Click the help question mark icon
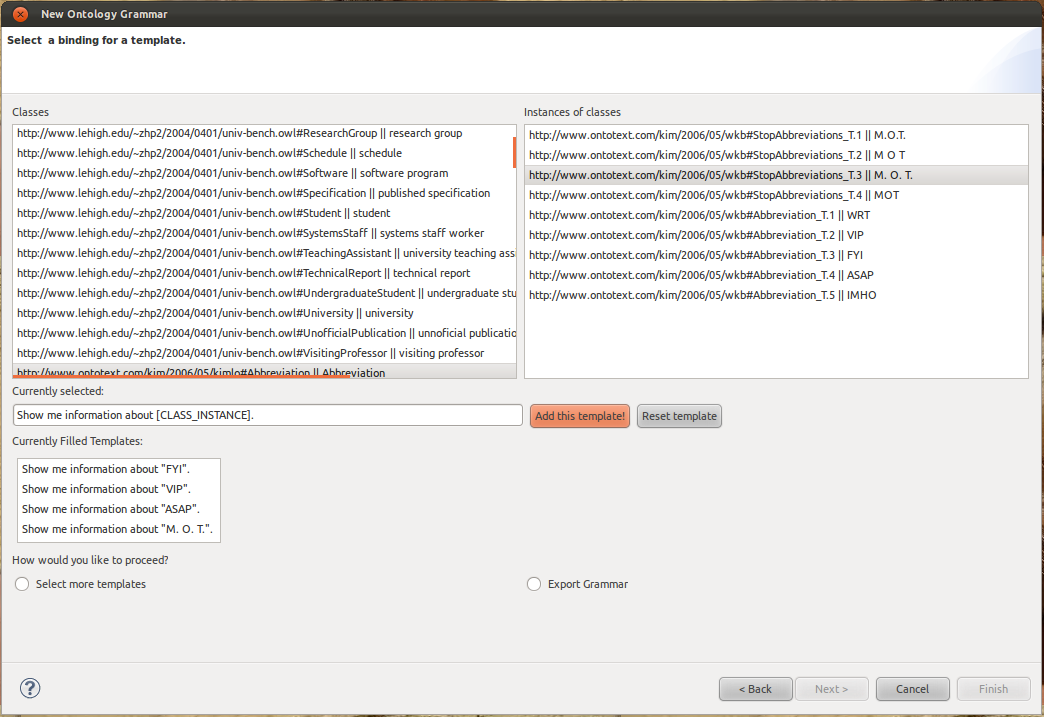Screen dimensions: 1044x717 coord(31,688)
